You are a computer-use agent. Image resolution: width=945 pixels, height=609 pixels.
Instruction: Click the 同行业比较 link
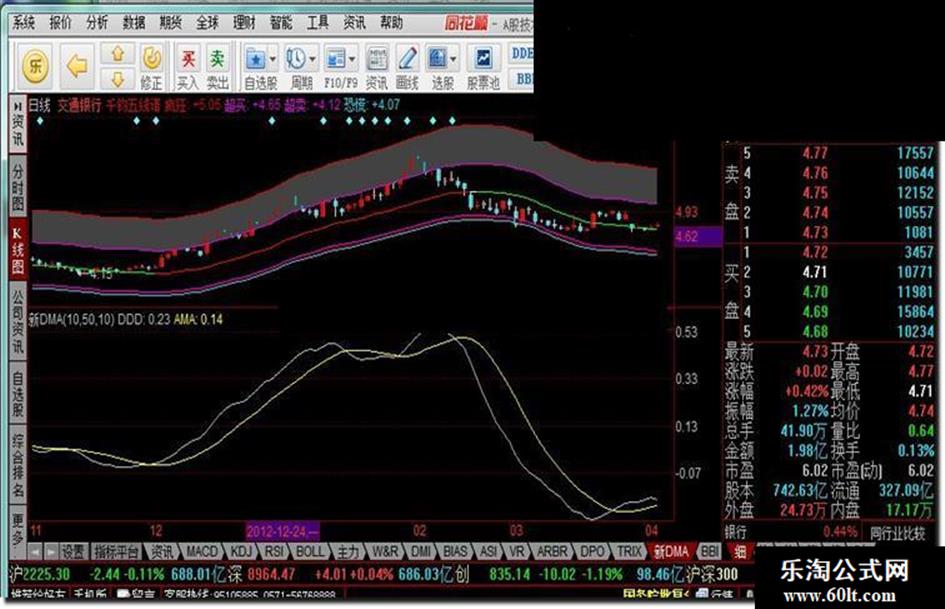click(x=897, y=533)
